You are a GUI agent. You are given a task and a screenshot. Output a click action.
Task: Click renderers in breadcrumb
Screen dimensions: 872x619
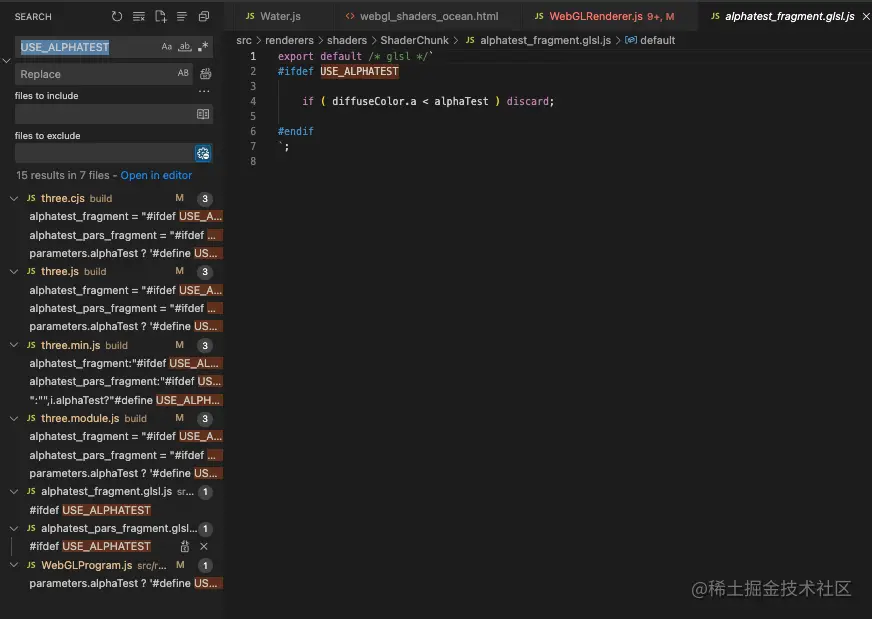point(289,41)
